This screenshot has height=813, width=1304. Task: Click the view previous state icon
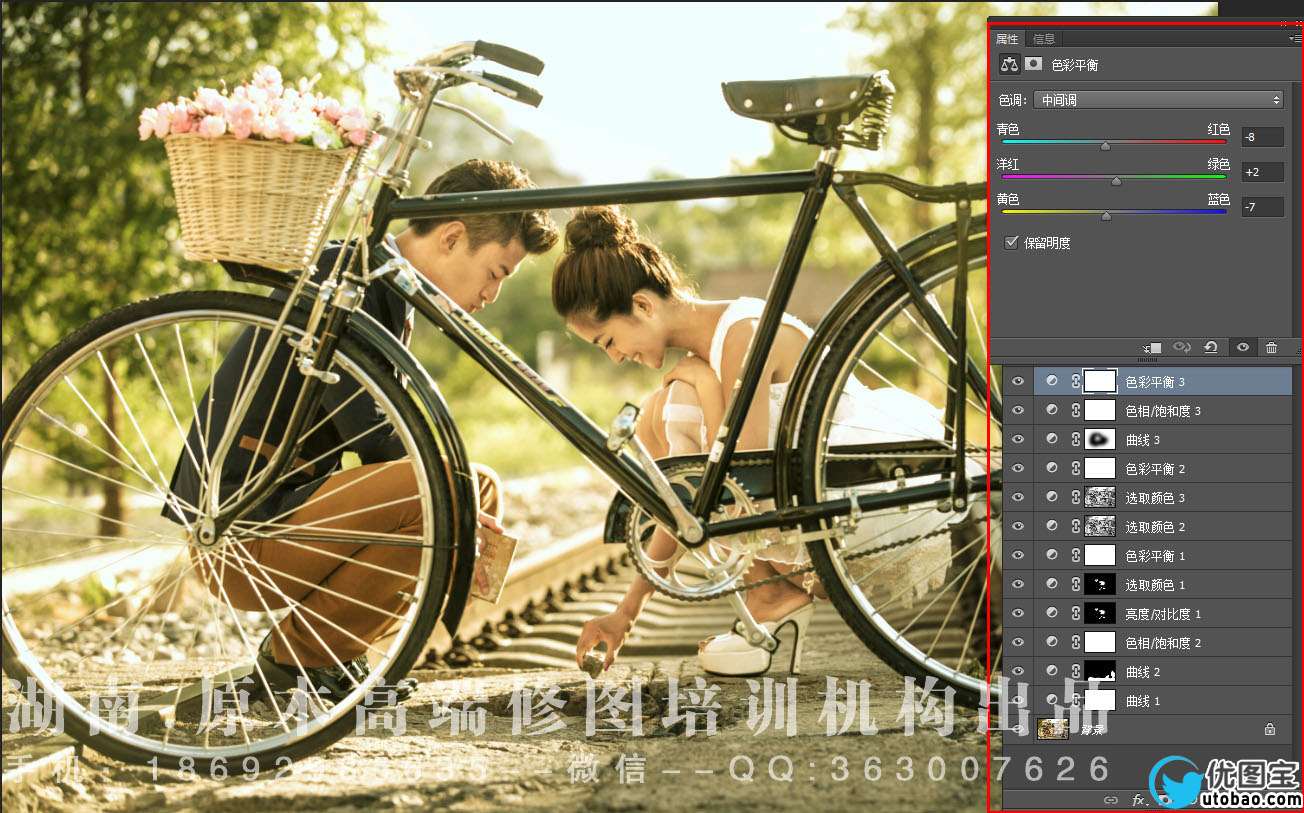click(x=1182, y=347)
